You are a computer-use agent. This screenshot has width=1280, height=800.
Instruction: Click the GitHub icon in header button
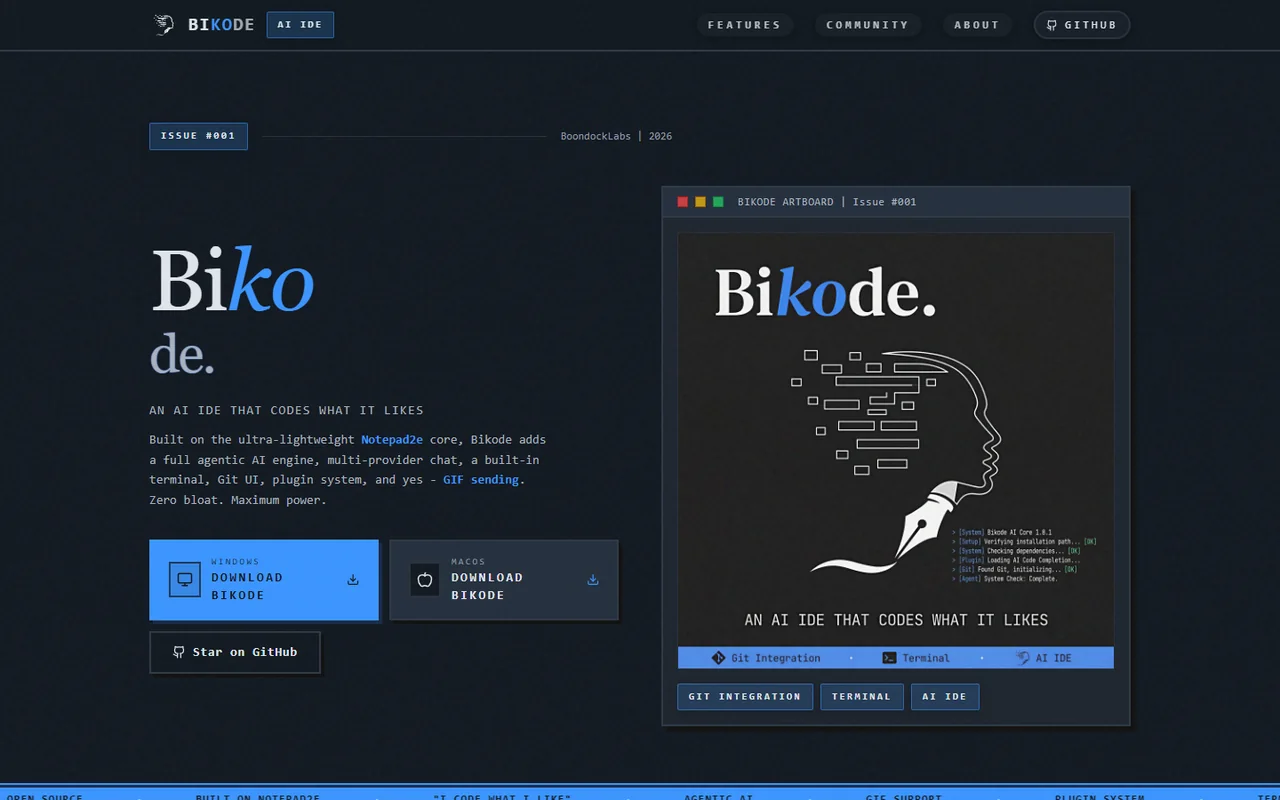tap(1052, 25)
